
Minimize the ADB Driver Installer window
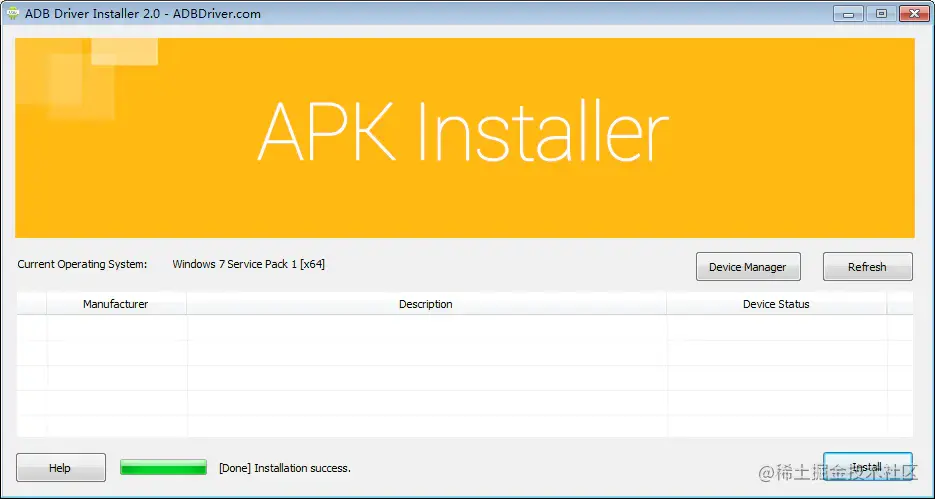pos(849,13)
